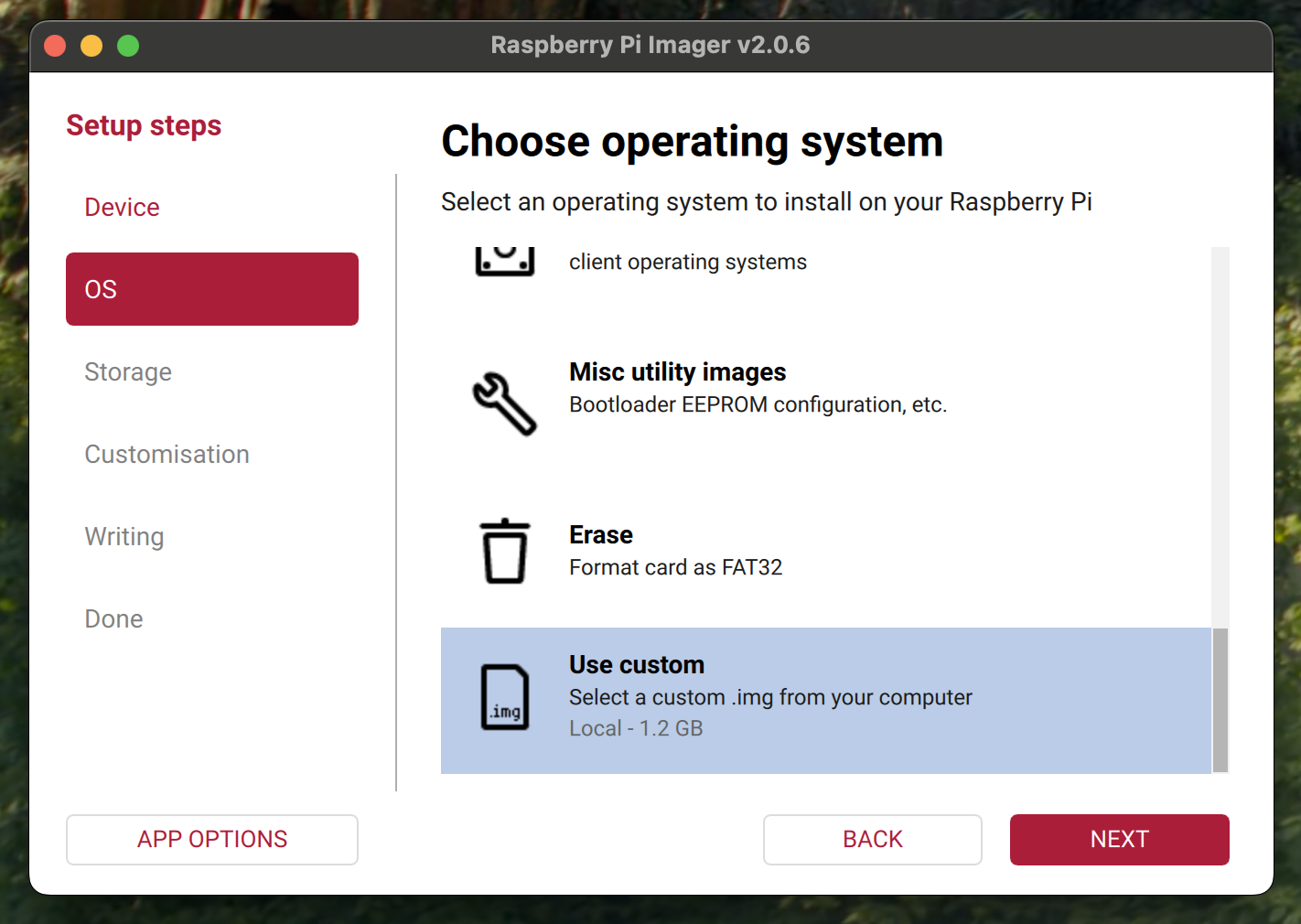Minimize the Imager window with yellow button

pyautogui.click(x=91, y=46)
